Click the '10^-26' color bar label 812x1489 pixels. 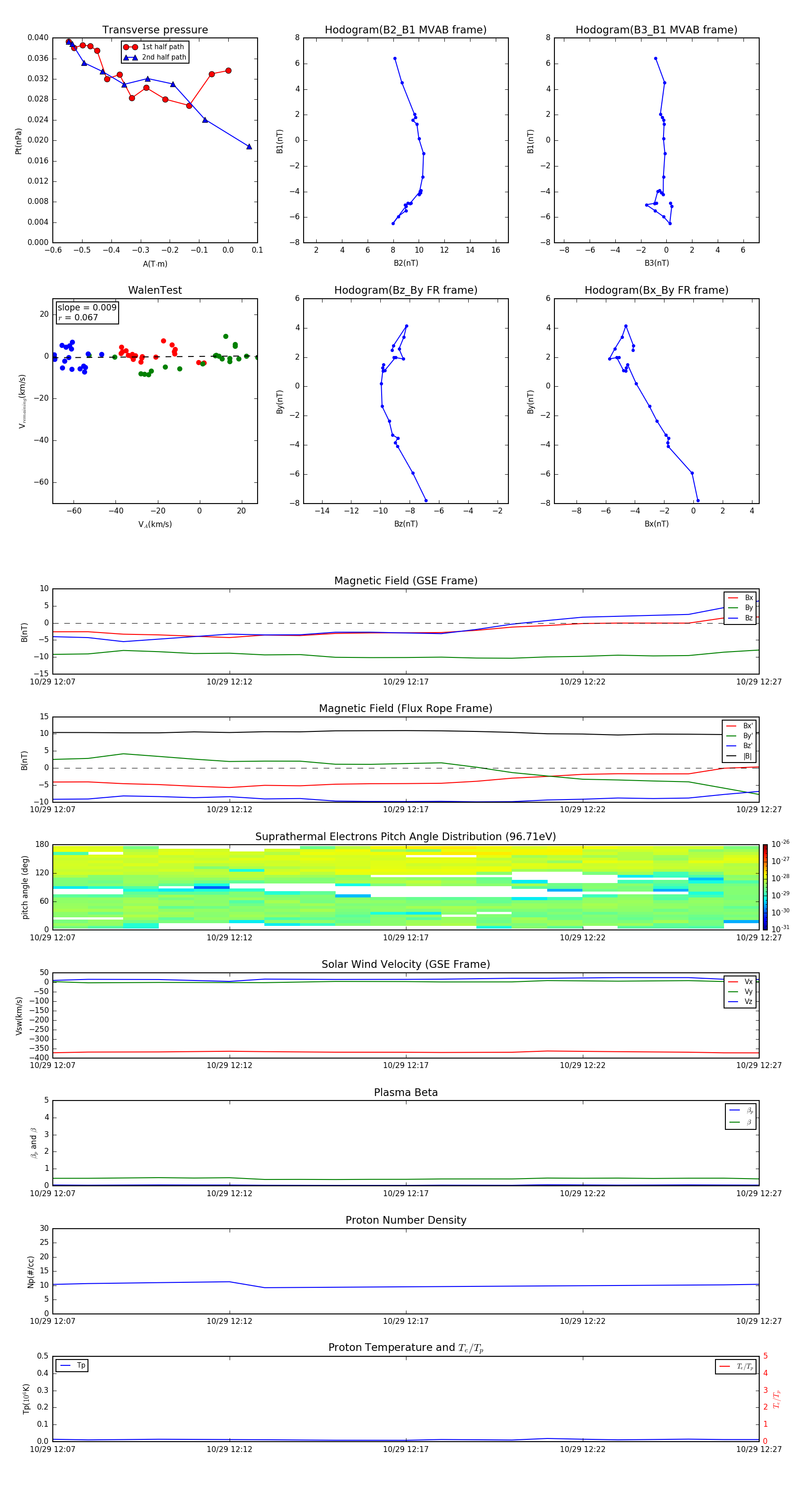(780, 844)
